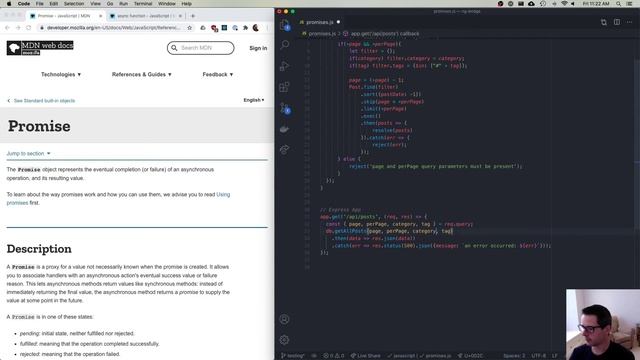Open the Selection menu
Viewport: 640px width, 360px height.
coord(74,4)
